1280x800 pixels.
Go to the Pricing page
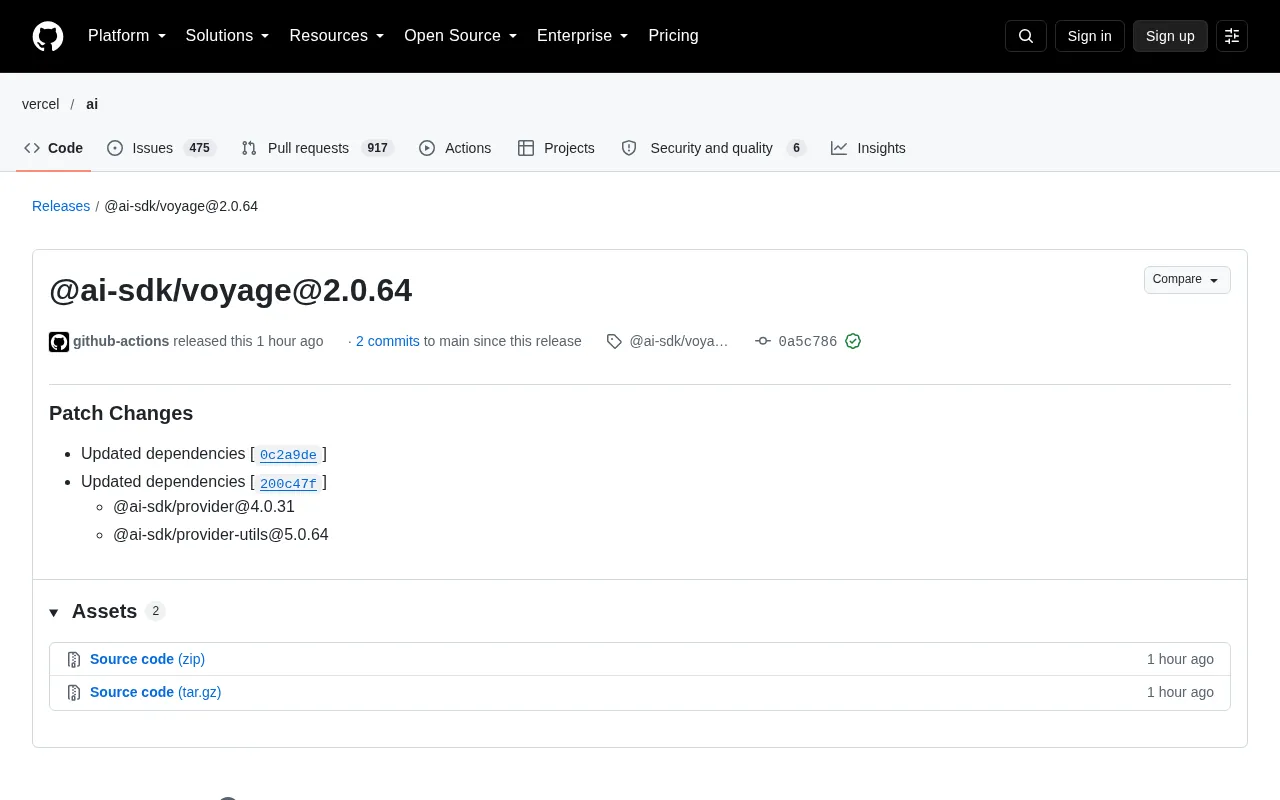[673, 36]
